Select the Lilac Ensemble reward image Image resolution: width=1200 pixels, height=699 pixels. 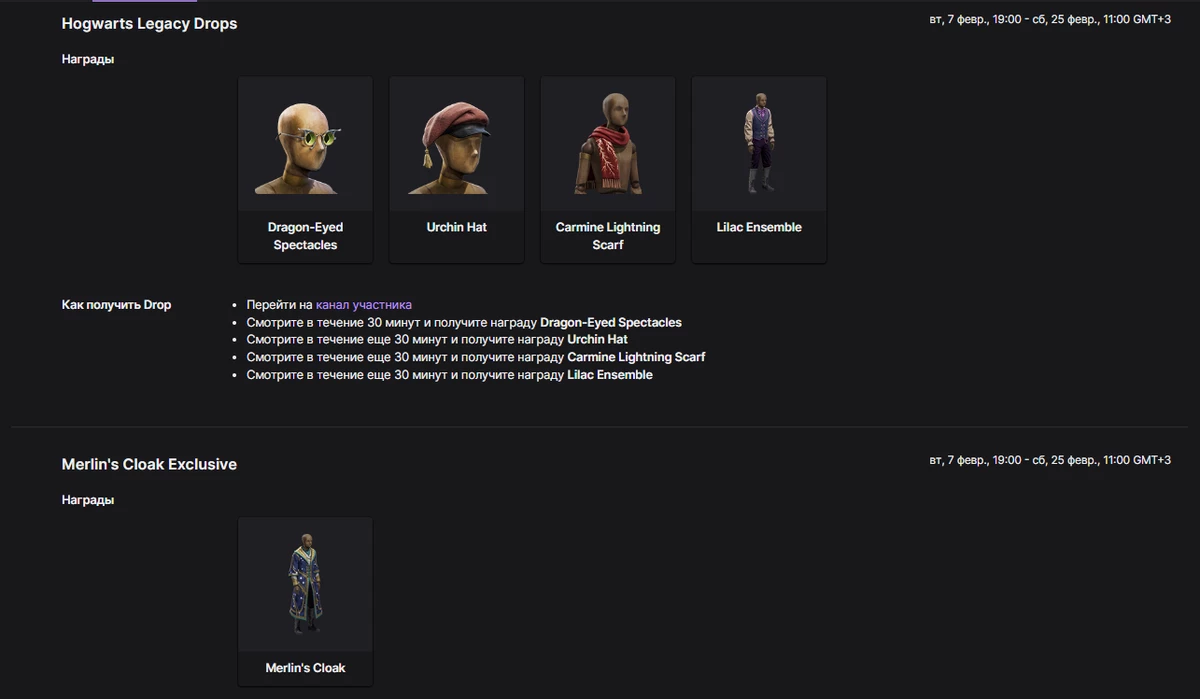(759, 144)
